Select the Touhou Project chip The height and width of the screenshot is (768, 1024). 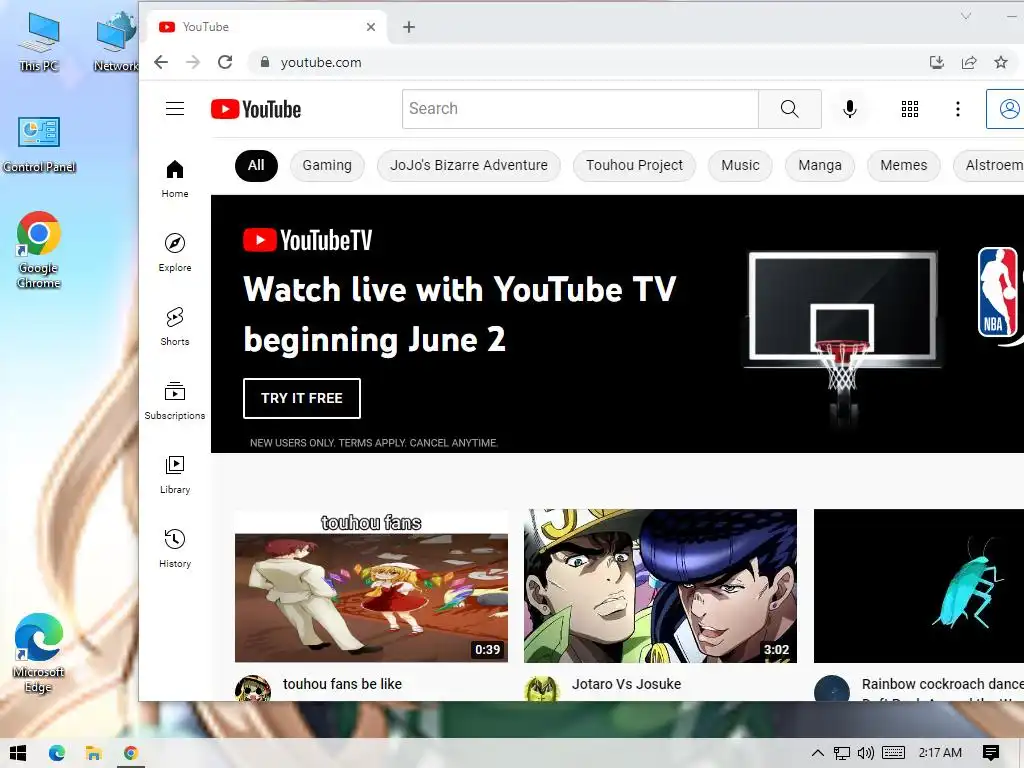634,165
